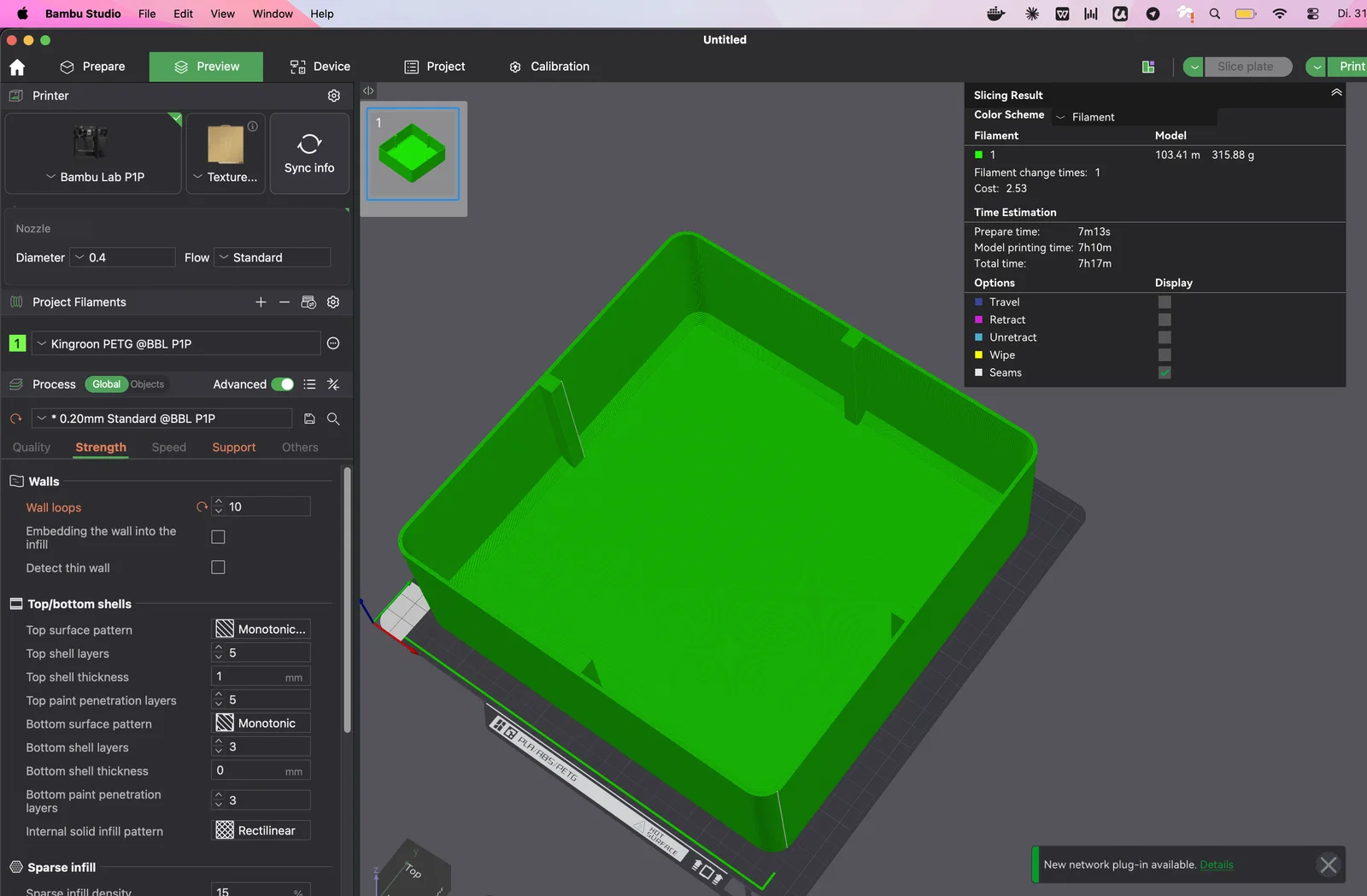Collapse the sidebar panel toggle
This screenshot has height=896, width=1367.
point(368,91)
